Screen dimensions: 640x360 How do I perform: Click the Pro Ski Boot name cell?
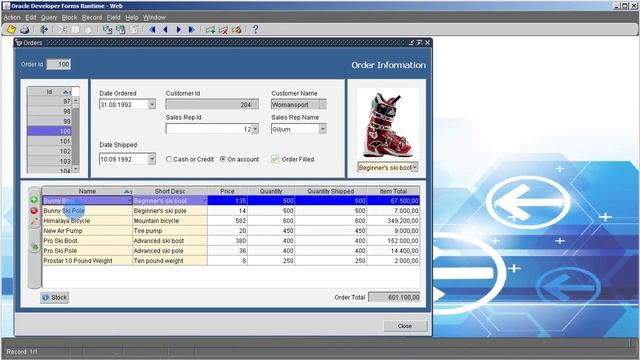pyautogui.click(x=87, y=241)
